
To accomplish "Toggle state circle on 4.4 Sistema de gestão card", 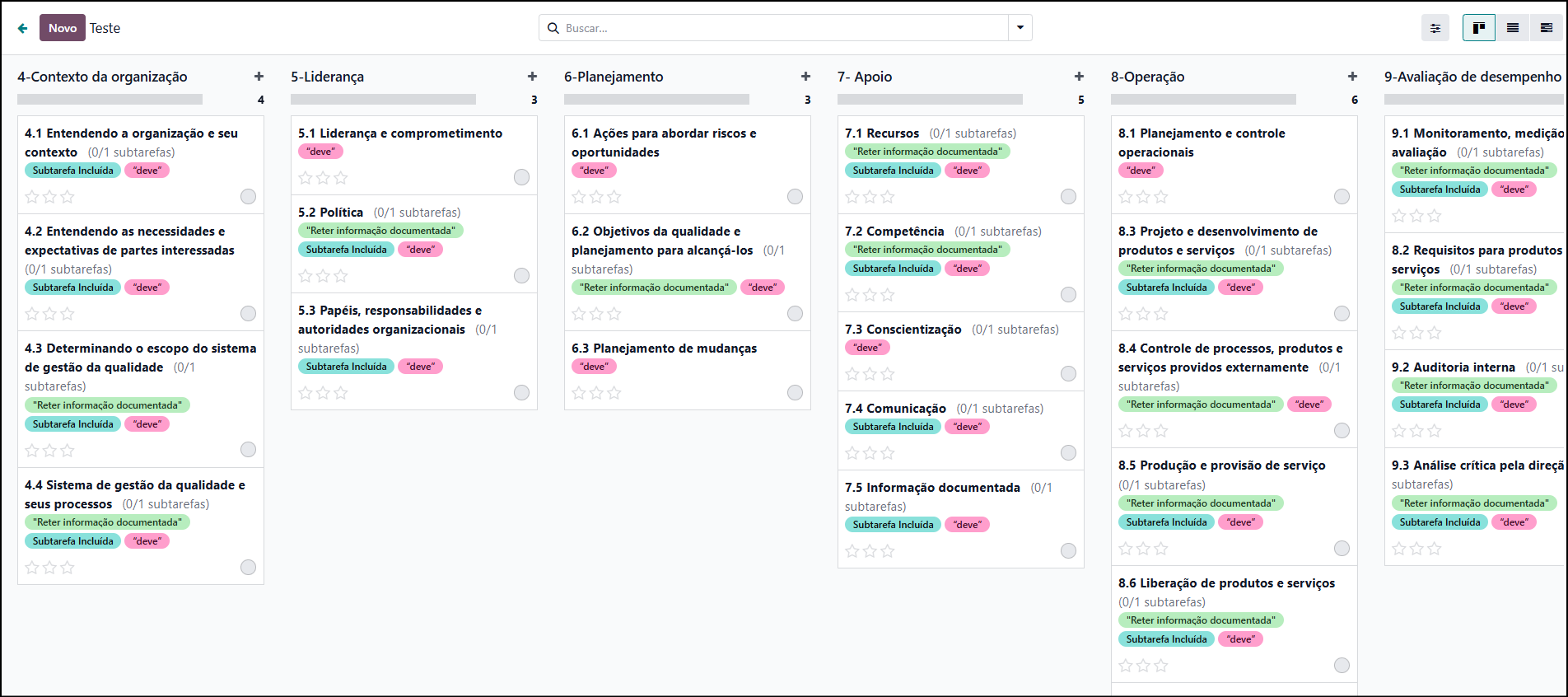I will [x=248, y=567].
